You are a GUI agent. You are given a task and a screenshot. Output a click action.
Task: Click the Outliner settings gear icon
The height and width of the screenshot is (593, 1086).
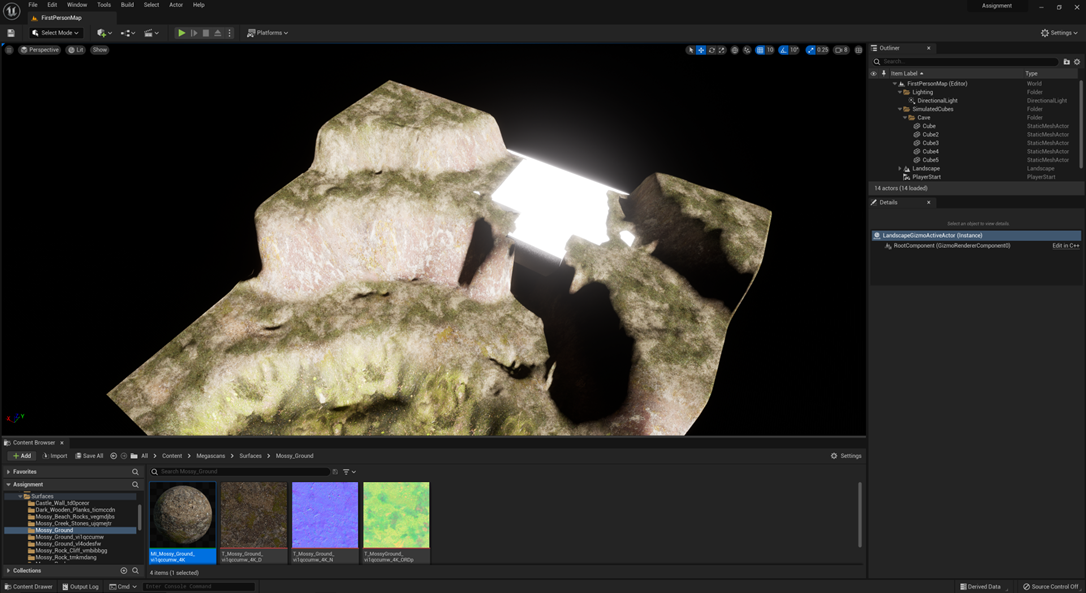tap(1077, 62)
